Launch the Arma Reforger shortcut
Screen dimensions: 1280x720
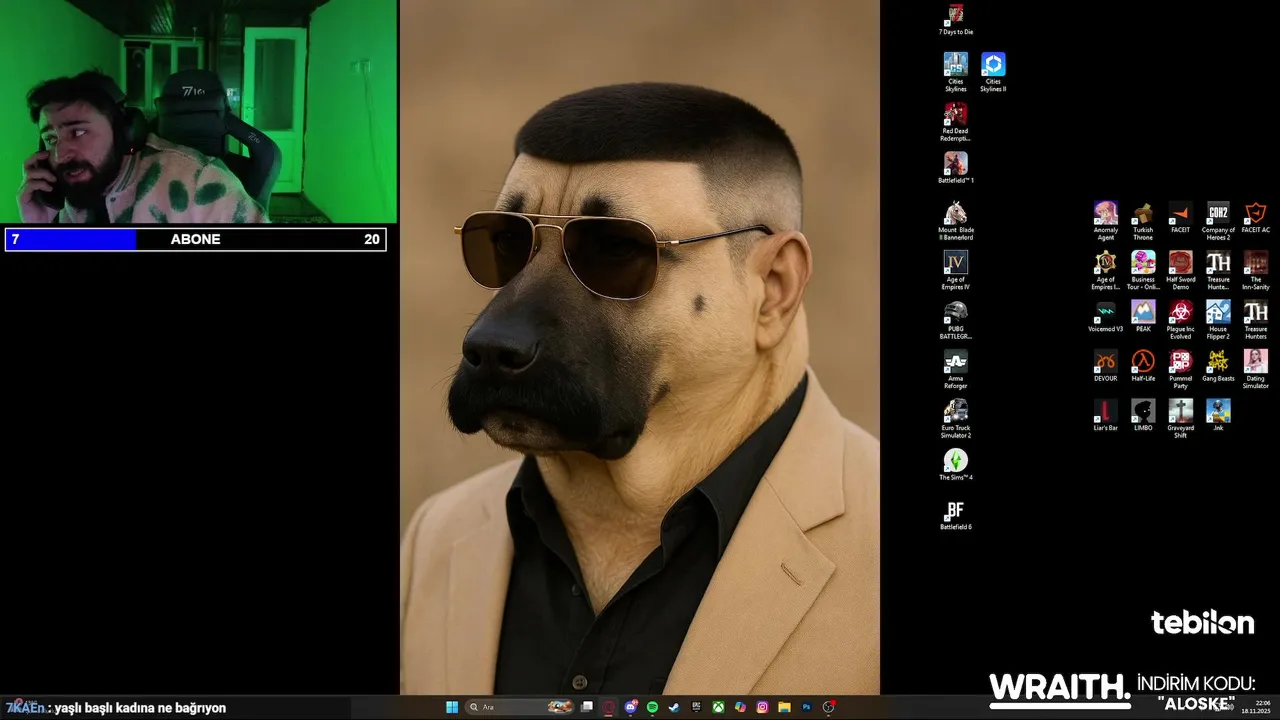956,369
